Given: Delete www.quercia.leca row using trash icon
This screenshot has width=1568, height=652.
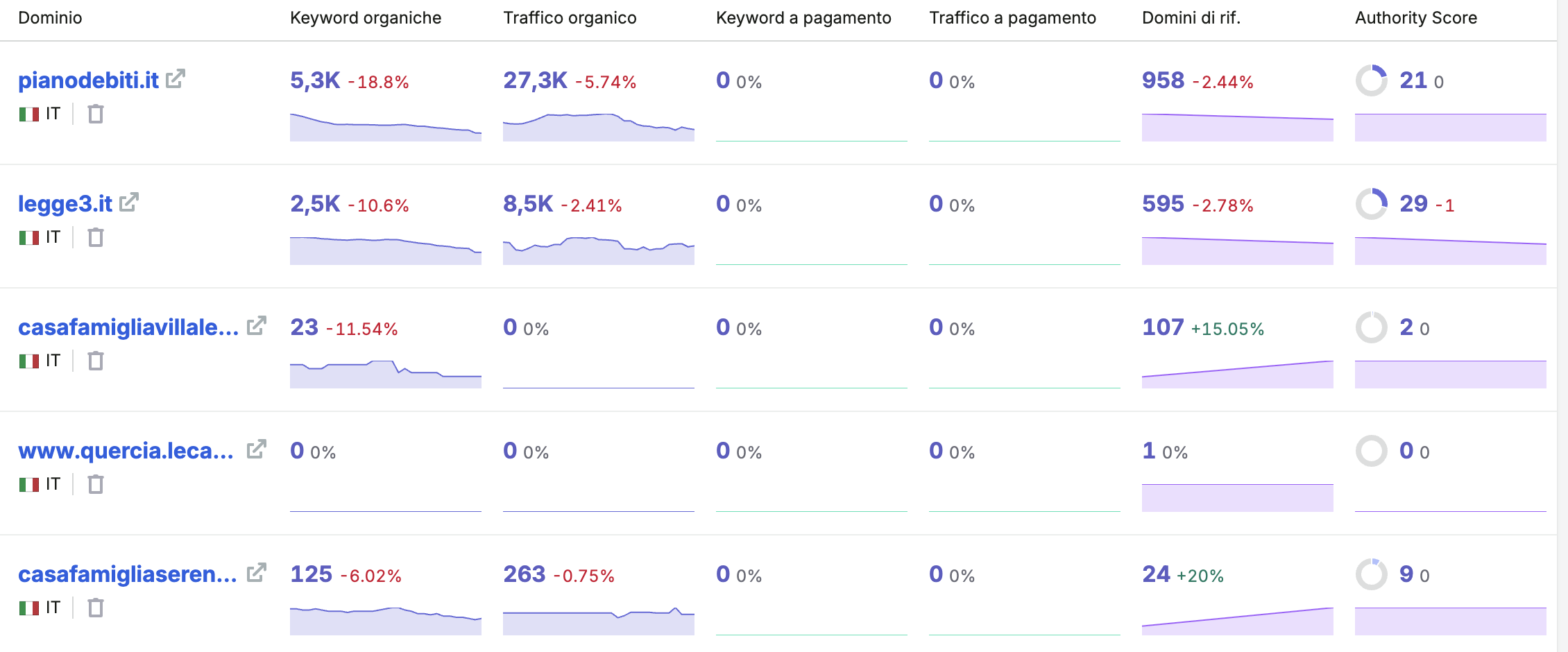Looking at the screenshot, I should (96, 484).
